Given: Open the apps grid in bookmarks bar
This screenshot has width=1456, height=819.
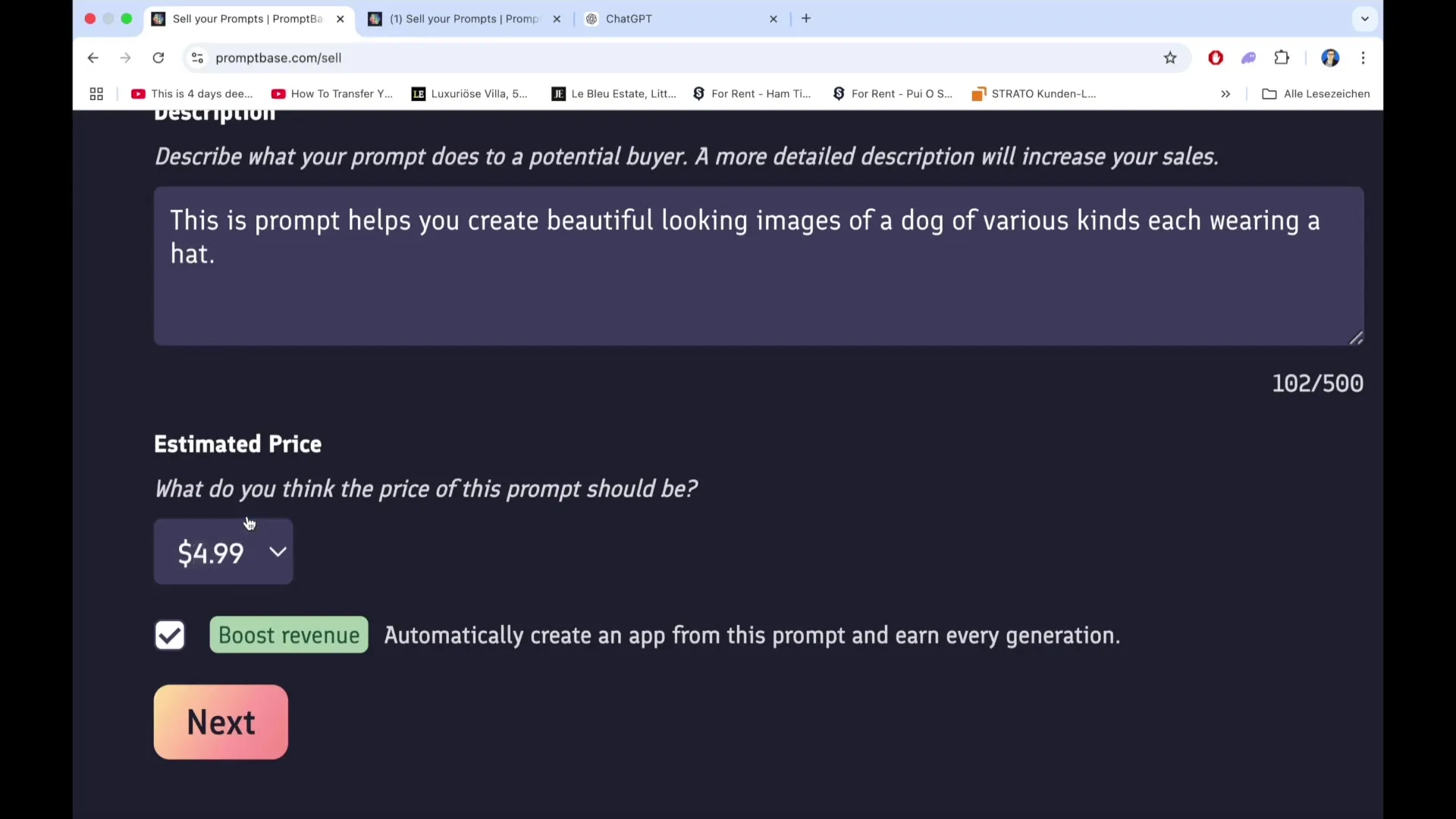Looking at the screenshot, I should tap(96, 94).
